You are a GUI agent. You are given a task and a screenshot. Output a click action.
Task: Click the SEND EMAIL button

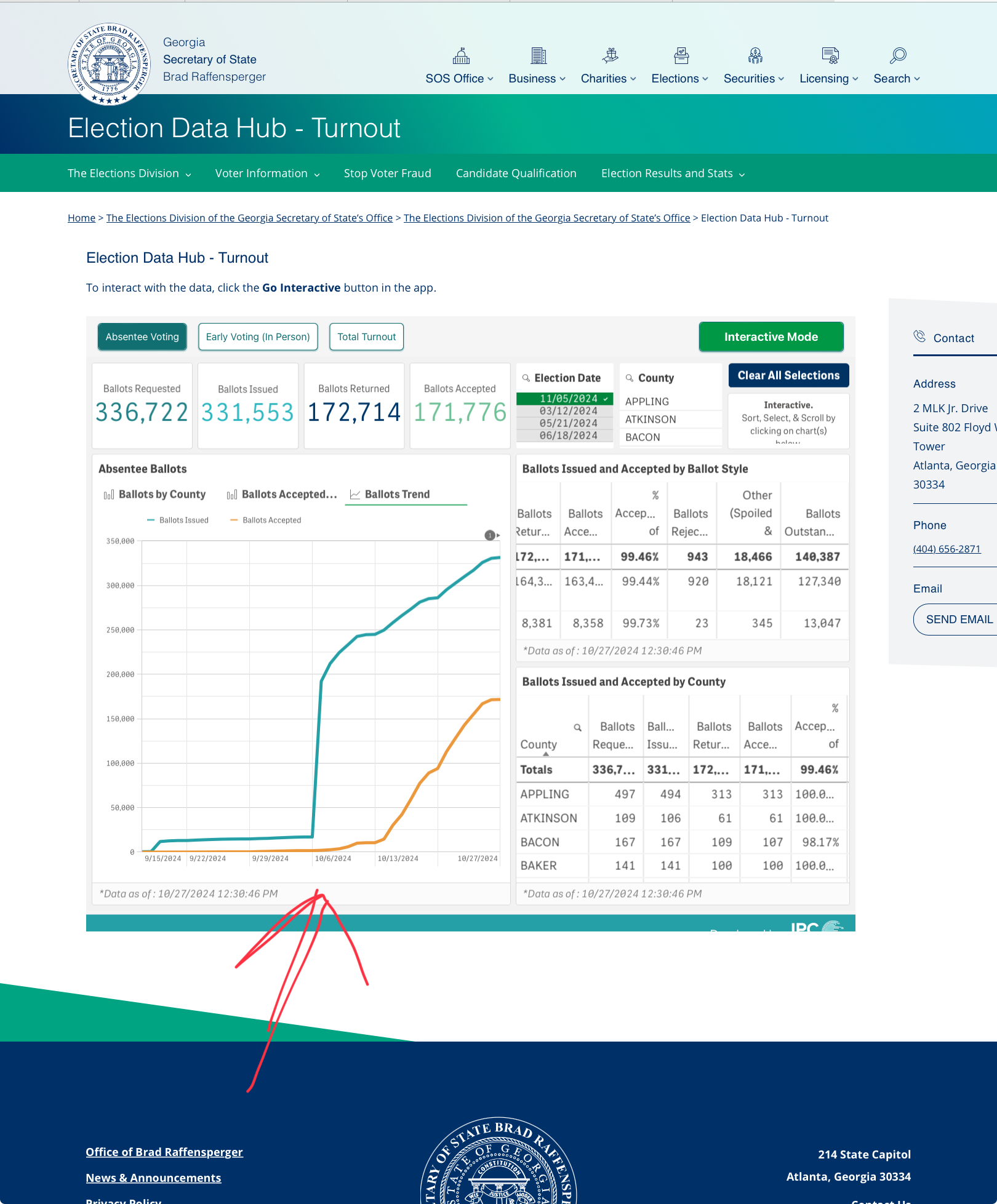click(956, 620)
